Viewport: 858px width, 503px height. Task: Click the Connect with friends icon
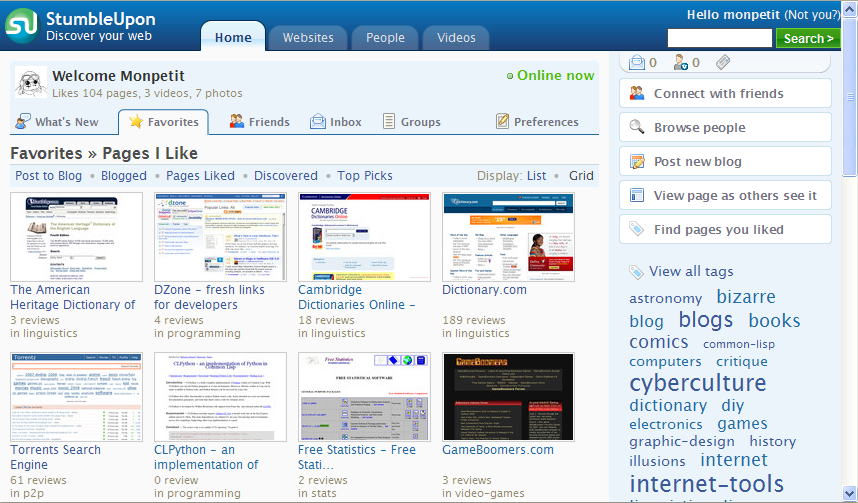point(636,94)
